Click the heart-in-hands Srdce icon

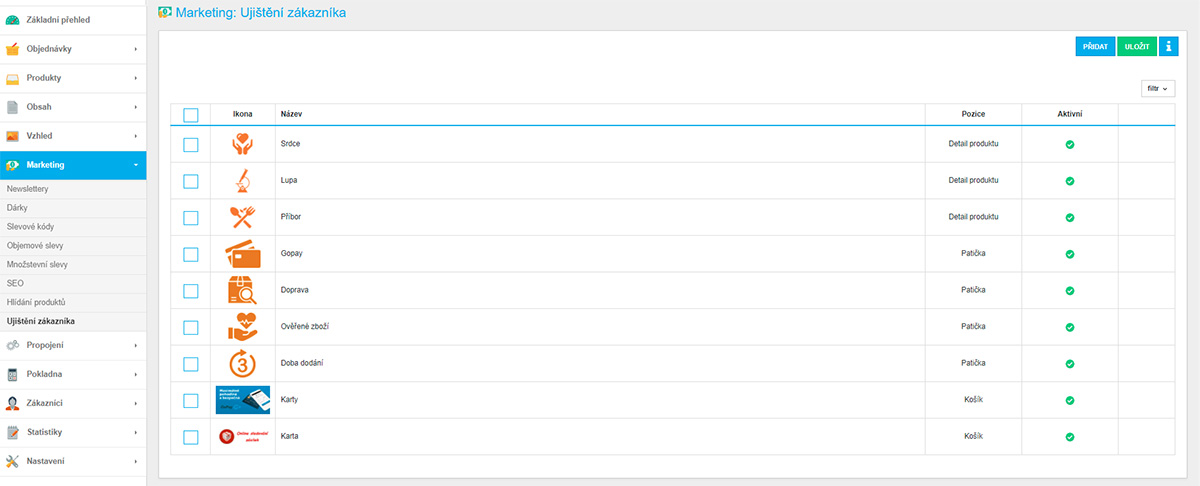242,144
